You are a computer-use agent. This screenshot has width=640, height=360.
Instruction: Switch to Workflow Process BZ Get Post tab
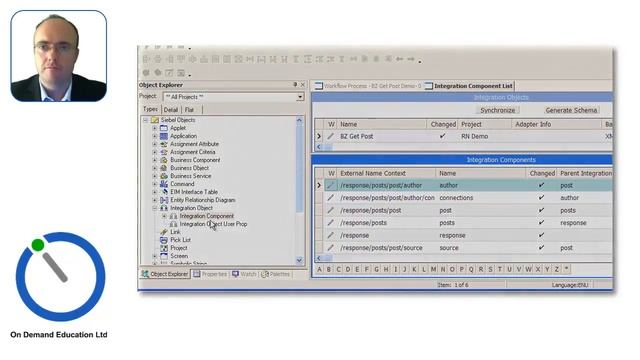click(368, 86)
